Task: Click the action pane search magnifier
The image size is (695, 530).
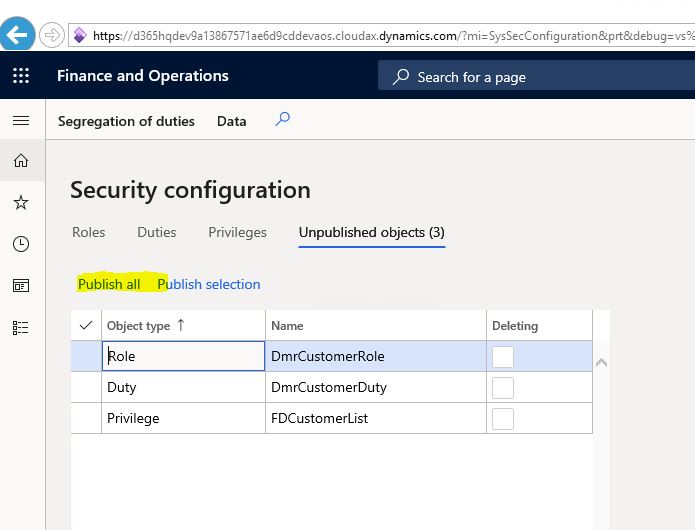Action: click(x=283, y=120)
